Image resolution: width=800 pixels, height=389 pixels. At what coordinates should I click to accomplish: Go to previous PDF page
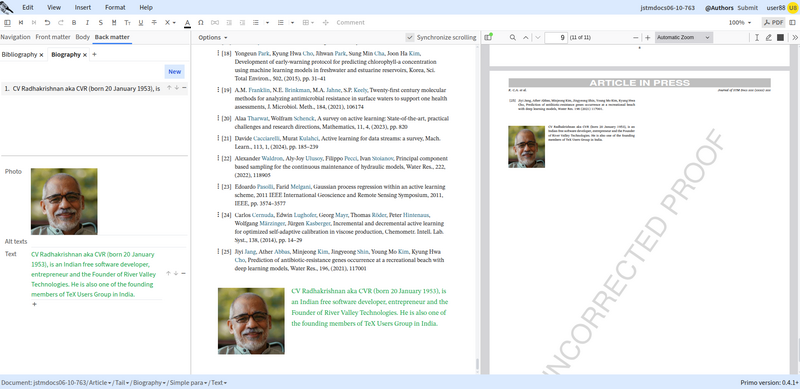[x=526, y=37]
